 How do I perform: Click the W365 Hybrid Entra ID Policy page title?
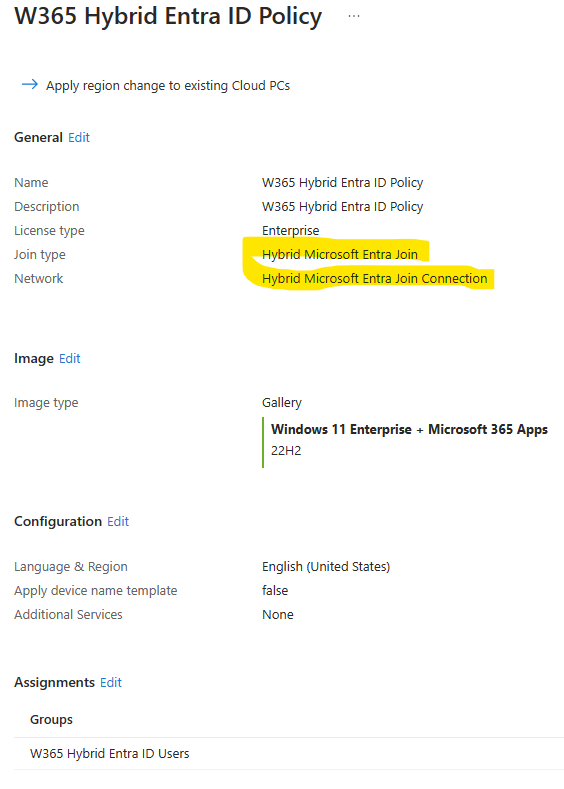168,16
